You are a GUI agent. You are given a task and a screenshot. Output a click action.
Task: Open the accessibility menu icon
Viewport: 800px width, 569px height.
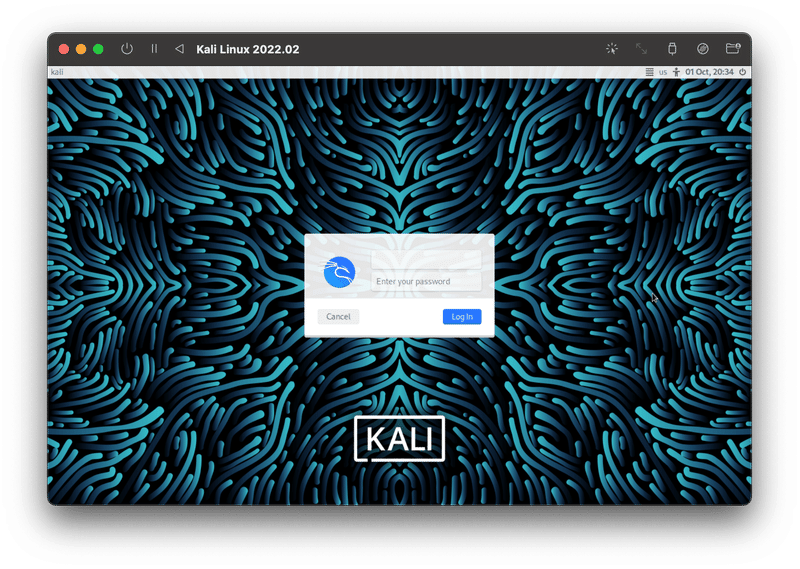click(677, 72)
